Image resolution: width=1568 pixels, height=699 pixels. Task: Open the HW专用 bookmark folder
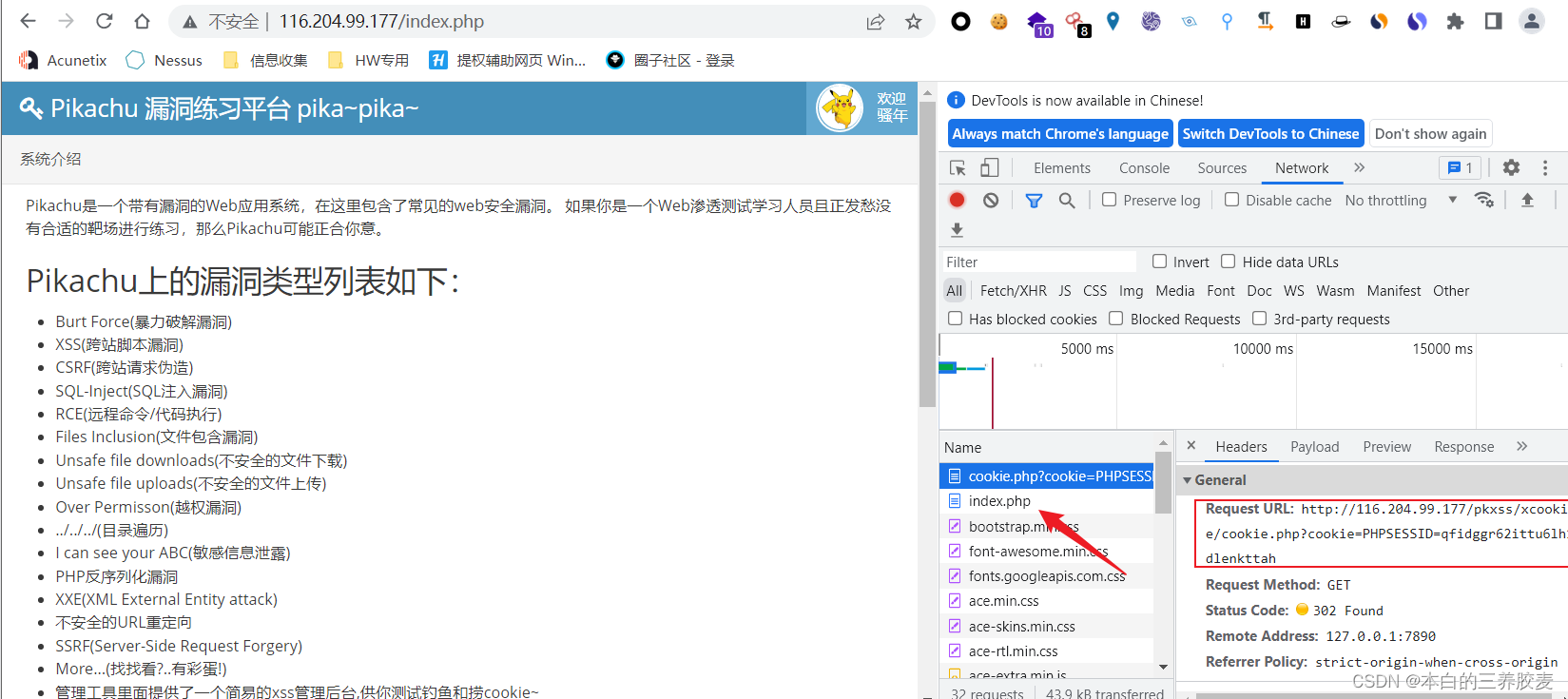coord(369,61)
